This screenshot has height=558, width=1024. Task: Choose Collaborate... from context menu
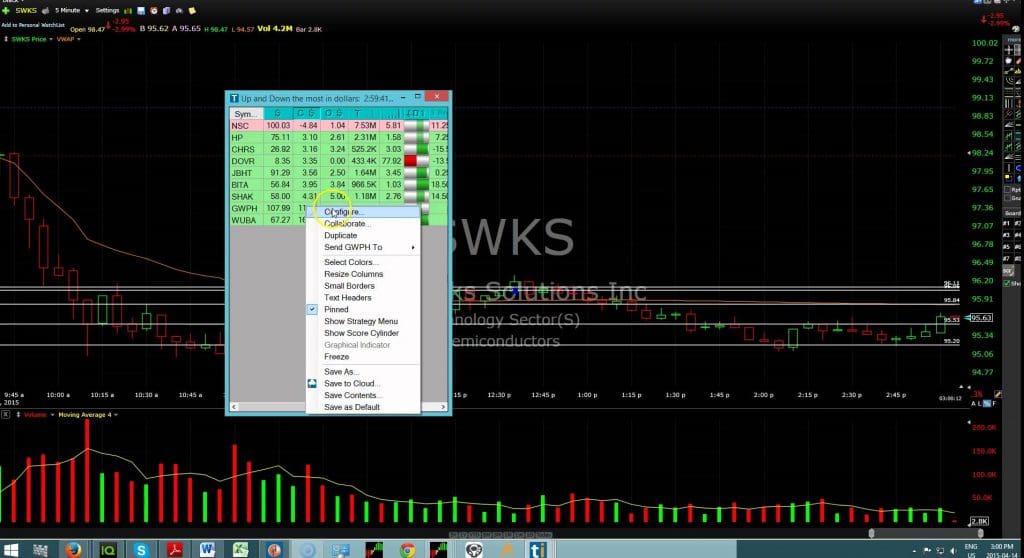pos(363,223)
